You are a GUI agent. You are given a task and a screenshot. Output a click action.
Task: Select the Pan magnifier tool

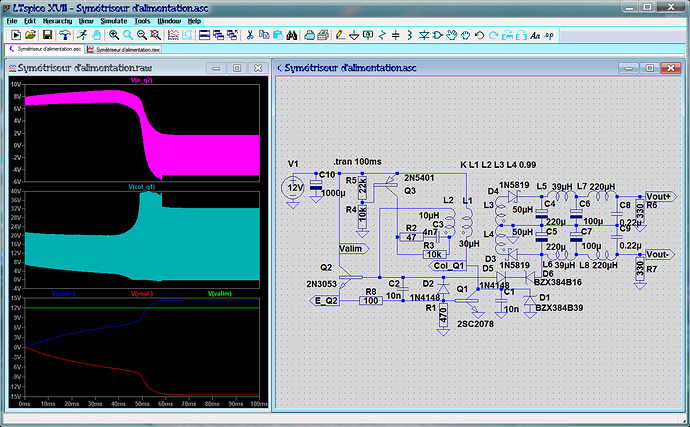(128, 35)
